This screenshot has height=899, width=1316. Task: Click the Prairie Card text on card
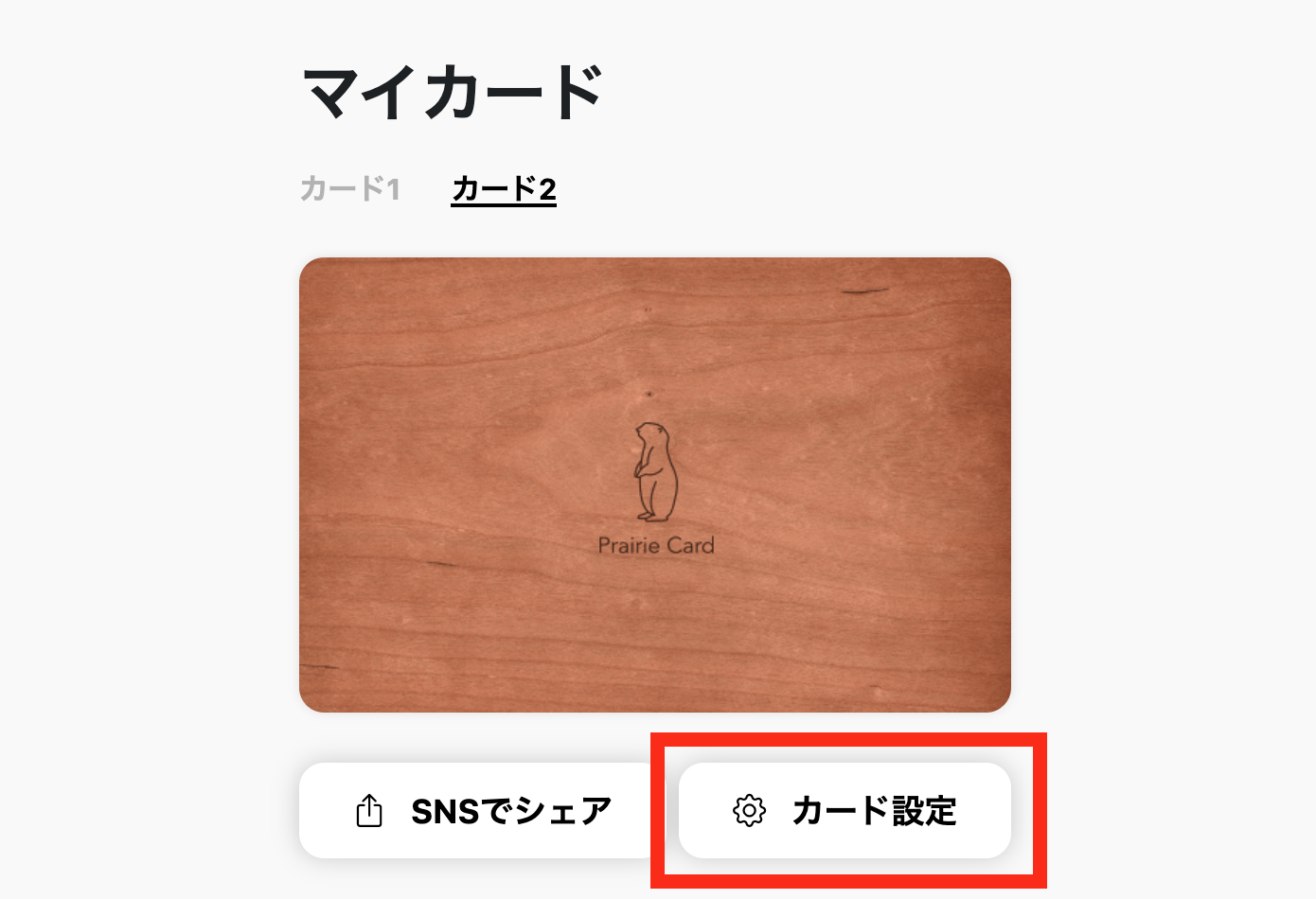656,545
